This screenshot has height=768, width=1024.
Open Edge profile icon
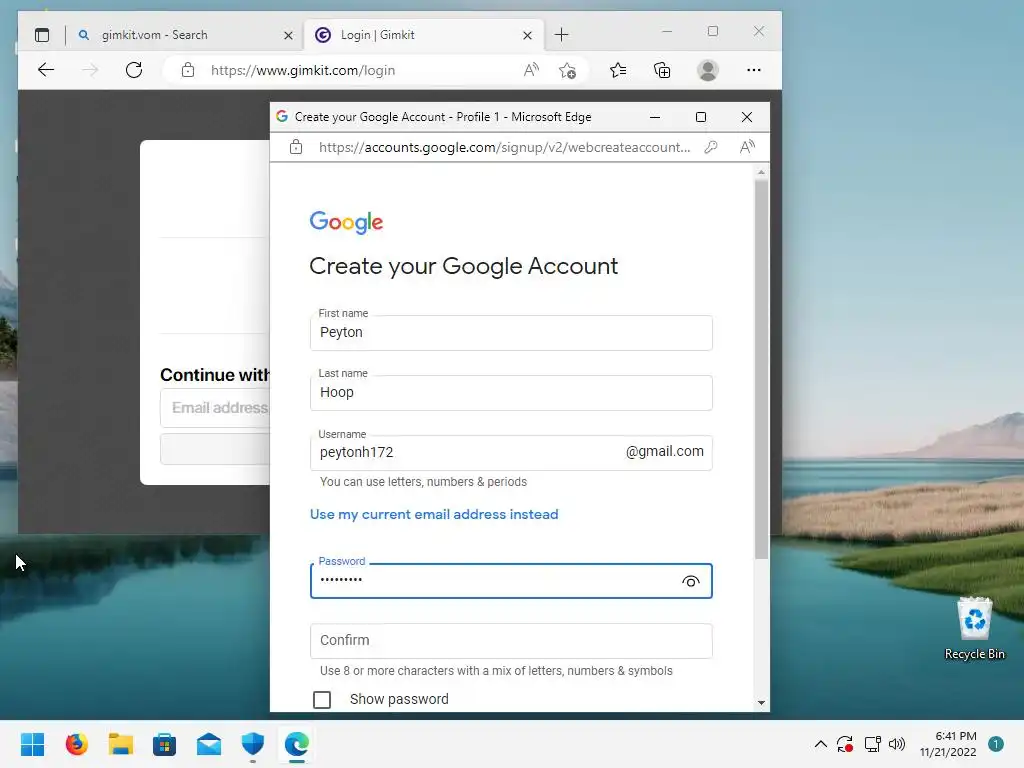pos(708,70)
